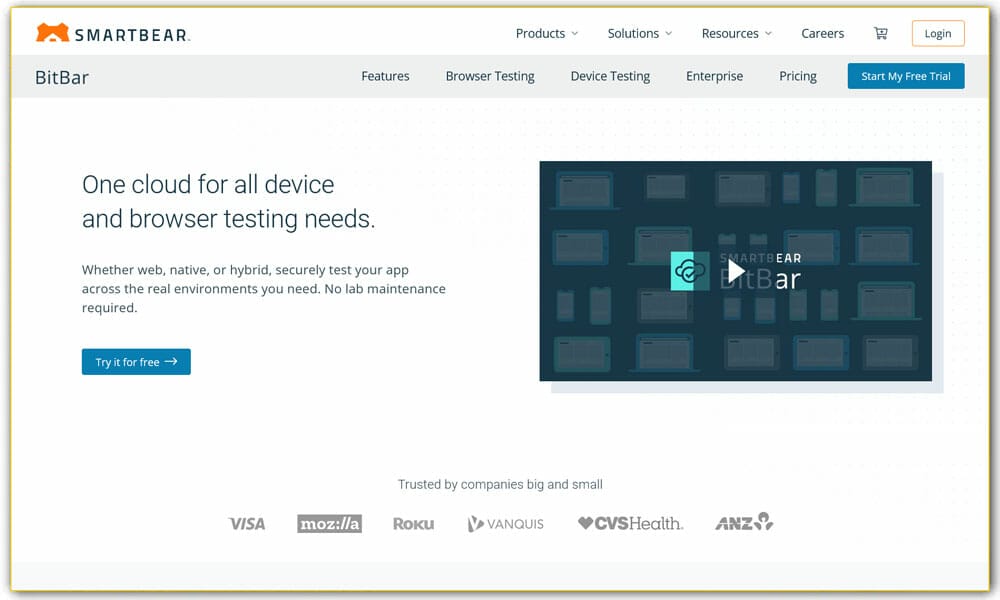The image size is (1000, 600).
Task: Expand the Solutions dropdown menu
Action: coord(639,33)
